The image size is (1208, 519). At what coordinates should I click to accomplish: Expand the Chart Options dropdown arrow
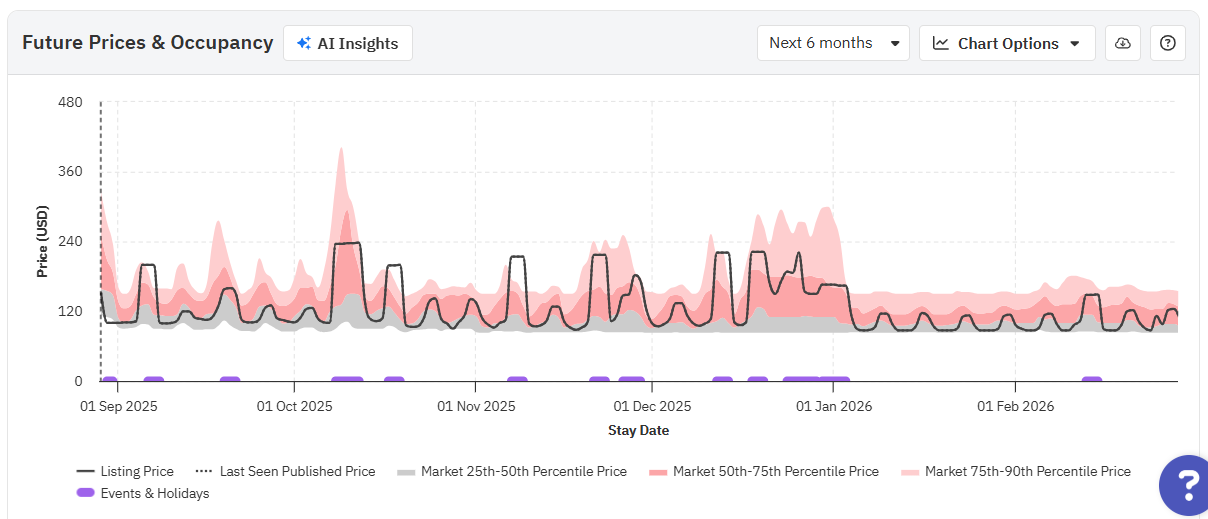1075,44
